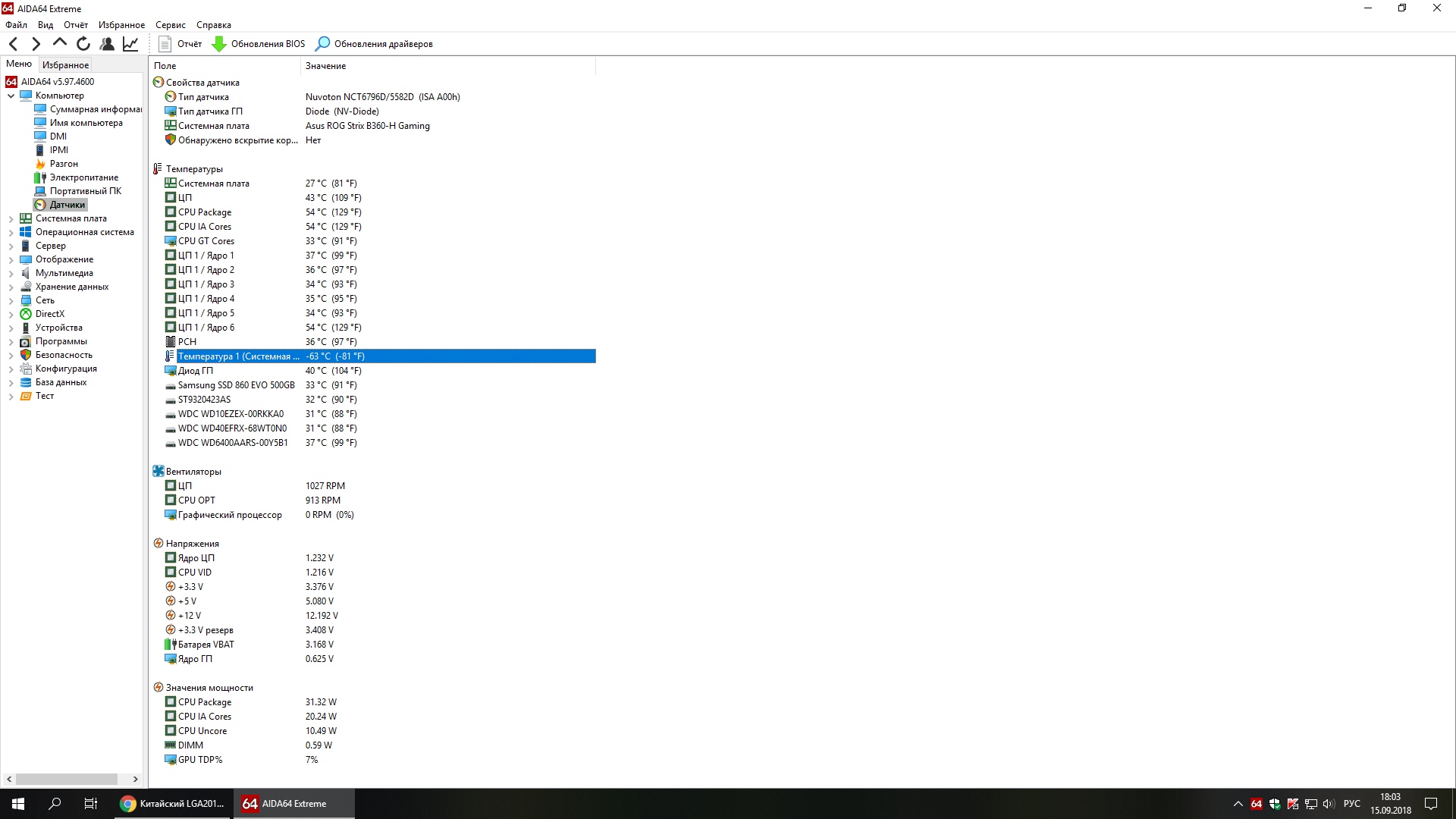Open the user profile toolbar icon
This screenshot has height=819, width=1456.
tap(107, 44)
